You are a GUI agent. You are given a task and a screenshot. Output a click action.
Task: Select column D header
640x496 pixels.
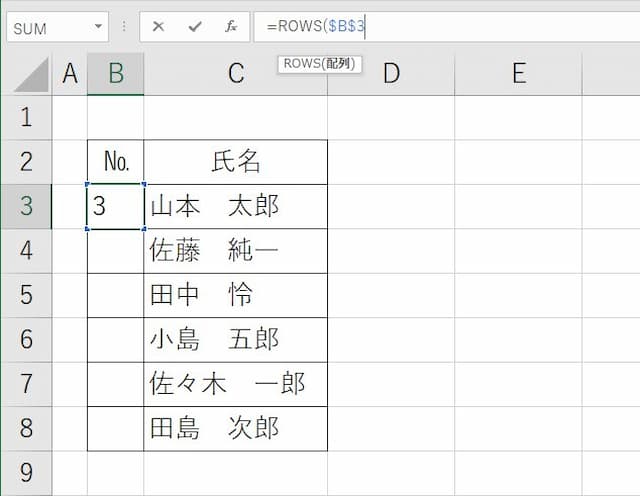pos(391,74)
